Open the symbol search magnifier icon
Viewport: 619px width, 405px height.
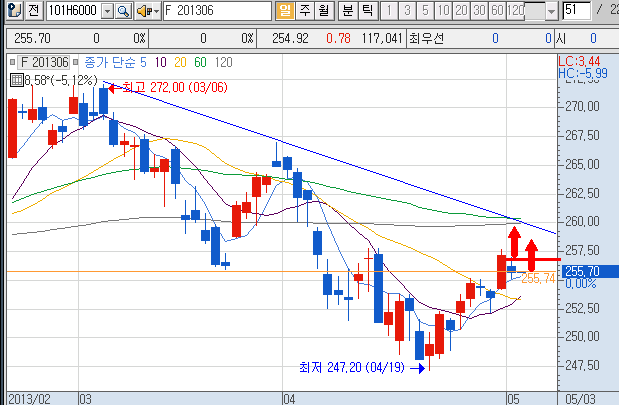(123, 11)
